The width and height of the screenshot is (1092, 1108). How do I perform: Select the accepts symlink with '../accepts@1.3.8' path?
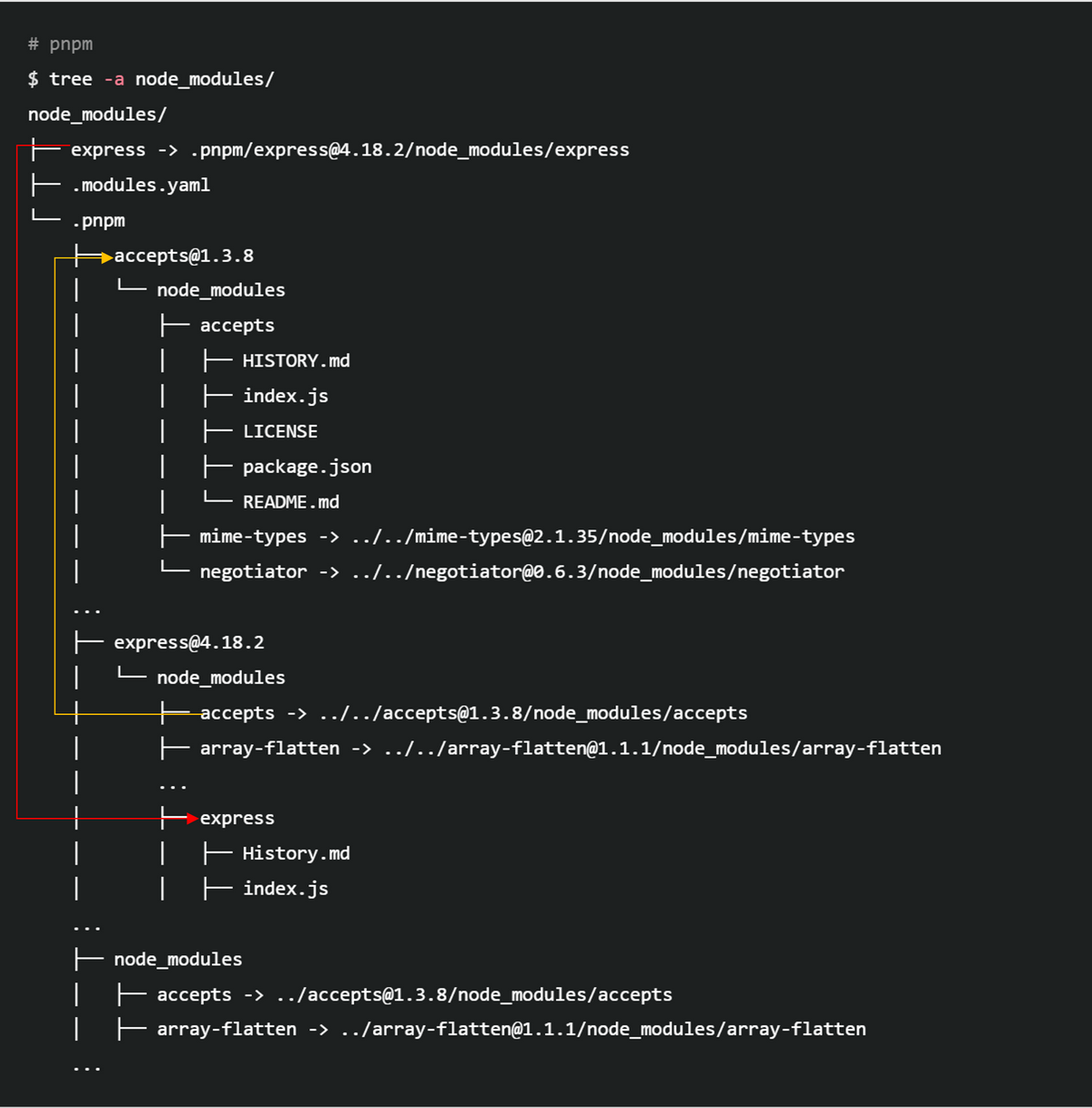414,995
